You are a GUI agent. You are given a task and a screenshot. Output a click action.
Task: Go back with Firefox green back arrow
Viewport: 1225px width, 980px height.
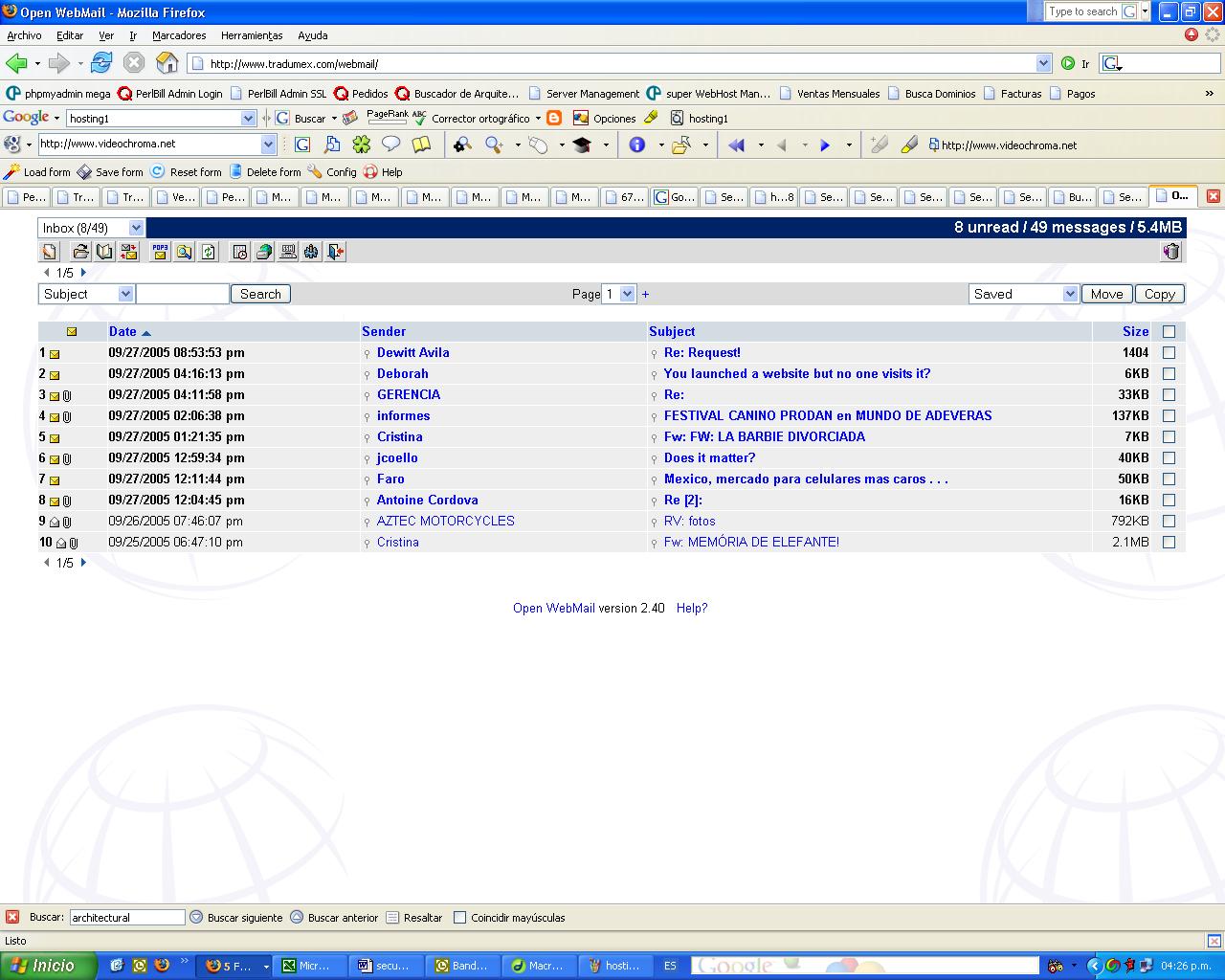[x=16, y=63]
